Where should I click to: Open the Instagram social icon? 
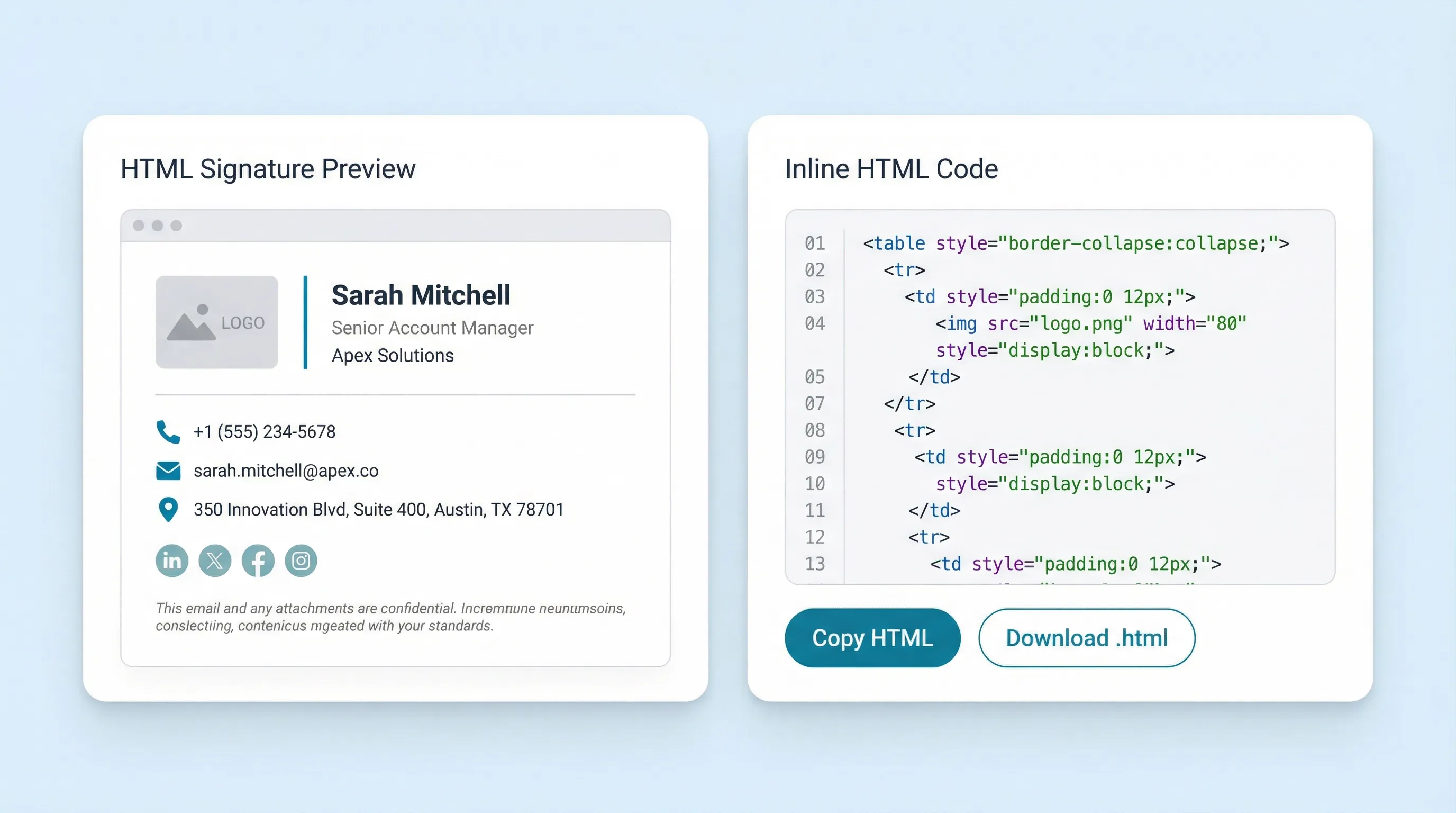coord(301,561)
